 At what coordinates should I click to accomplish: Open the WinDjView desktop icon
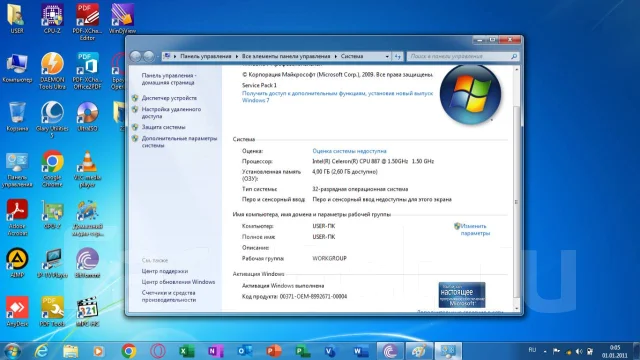[x=122, y=19]
